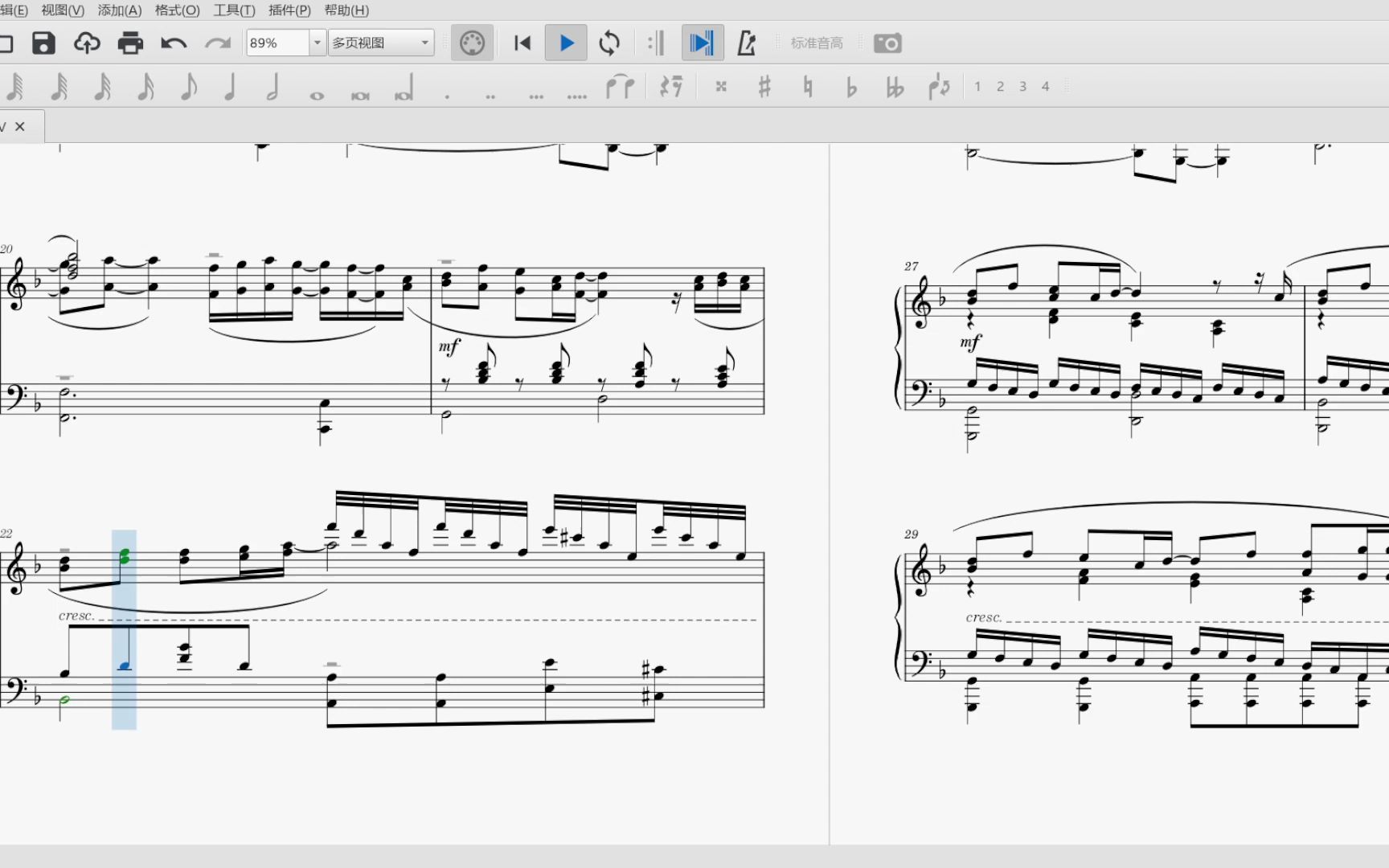This screenshot has width=1389, height=868.
Task: Take a screenshot with camera icon
Action: click(887, 43)
